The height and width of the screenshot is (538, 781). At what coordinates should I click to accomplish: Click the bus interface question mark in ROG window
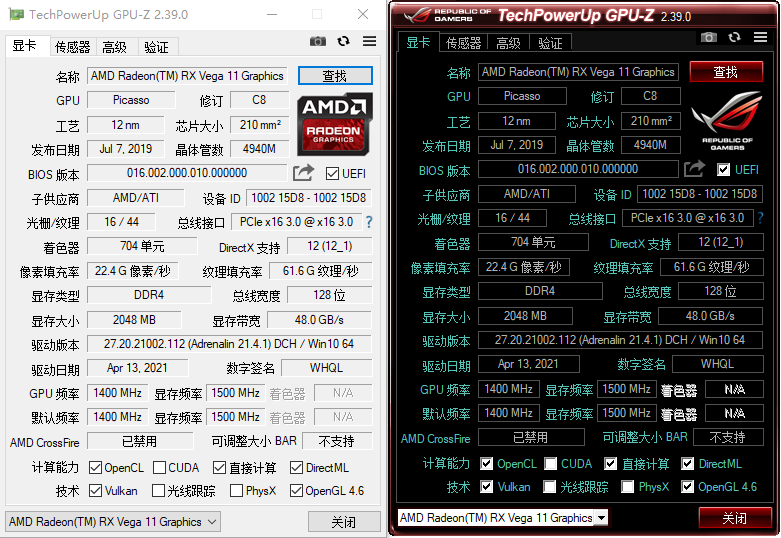click(760, 218)
